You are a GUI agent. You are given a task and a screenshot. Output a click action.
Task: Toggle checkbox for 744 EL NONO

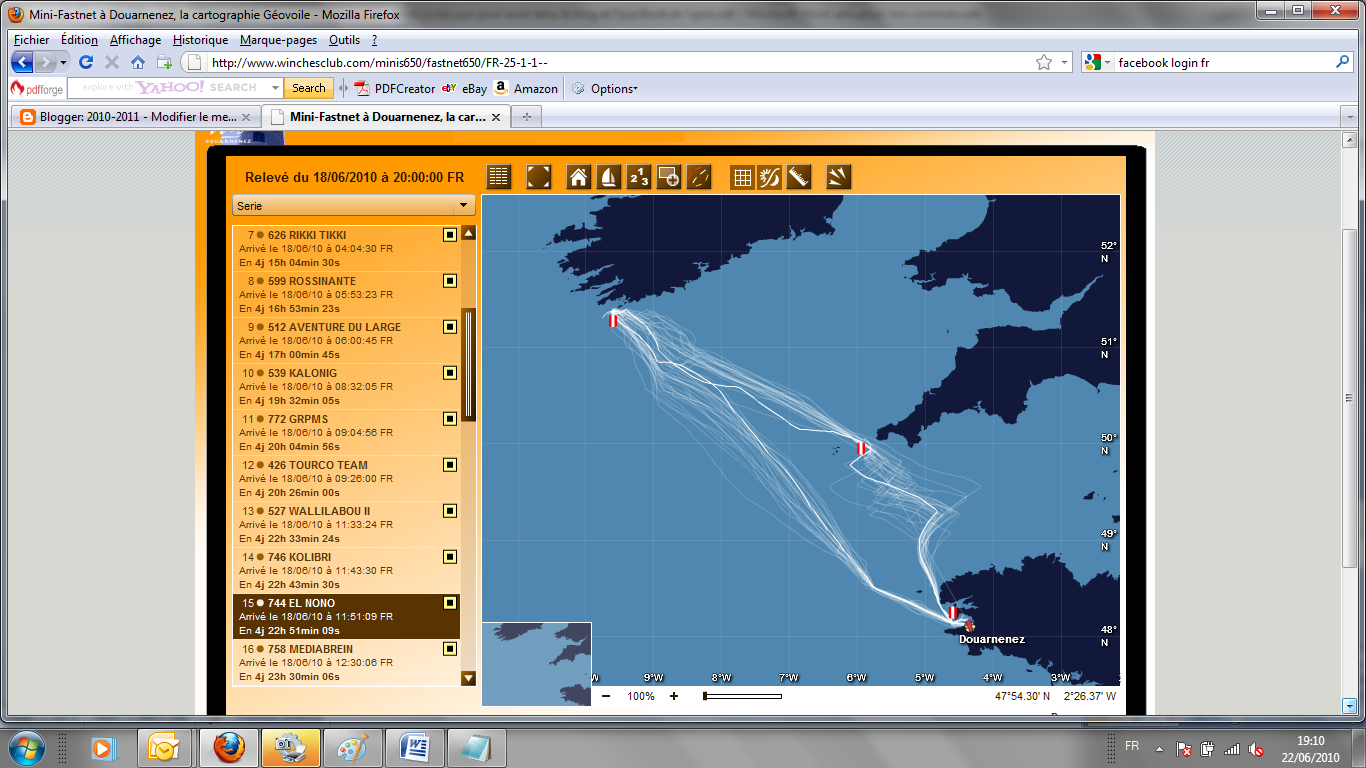pos(450,603)
